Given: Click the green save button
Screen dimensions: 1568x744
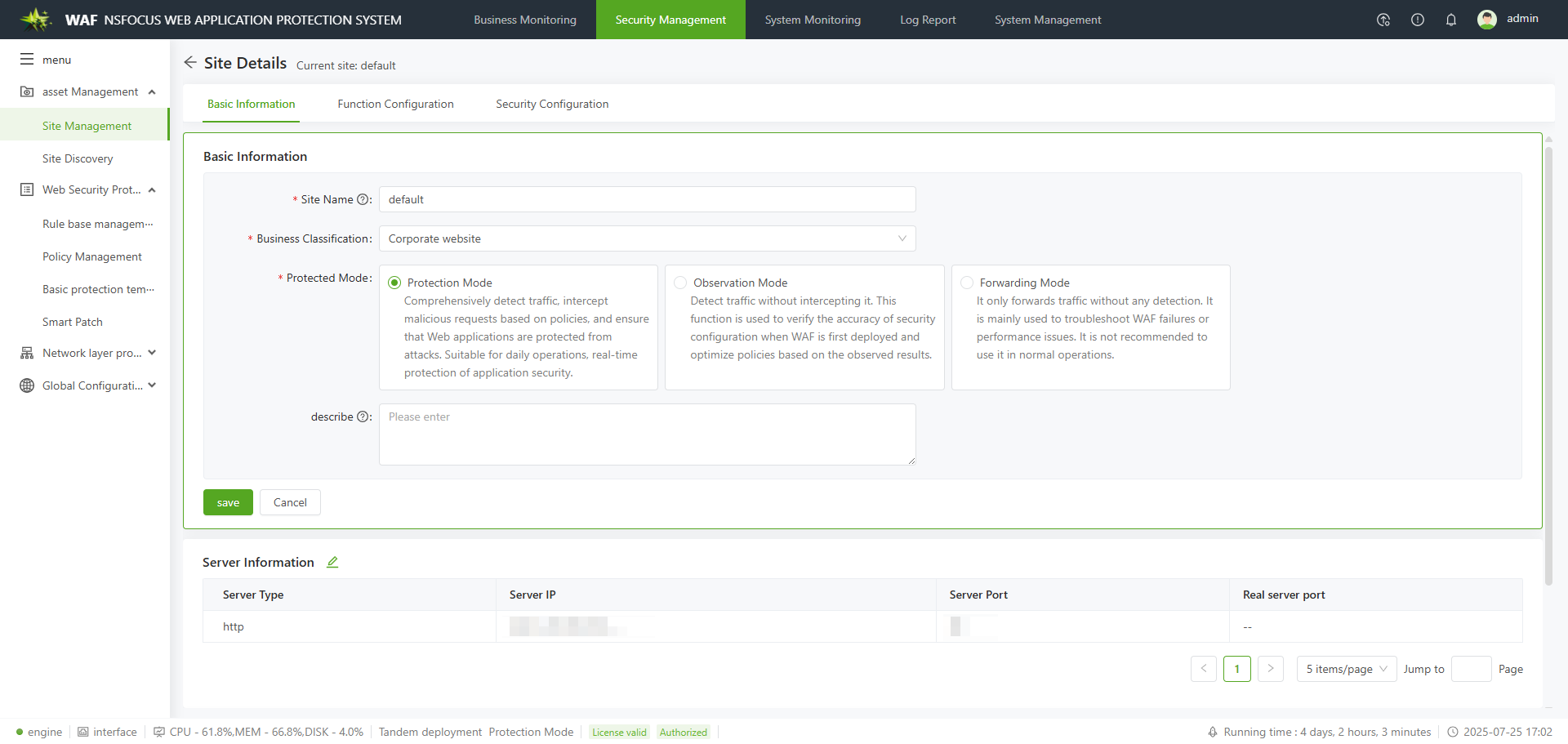Looking at the screenshot, I should [228, 502].
